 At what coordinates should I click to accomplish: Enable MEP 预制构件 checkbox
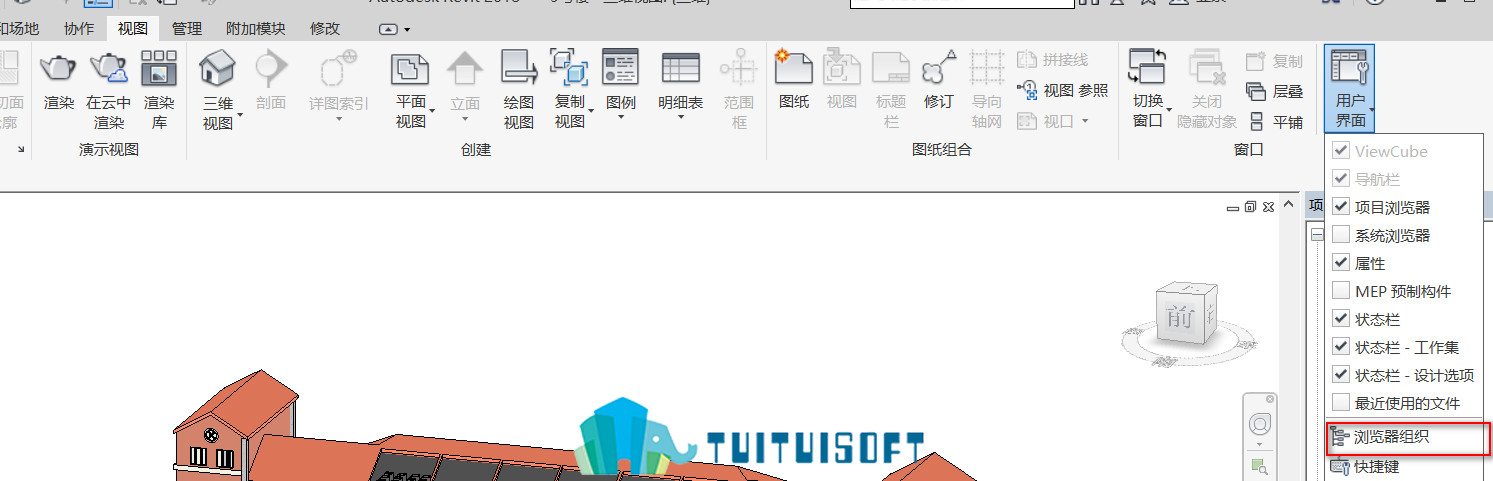1342,291
